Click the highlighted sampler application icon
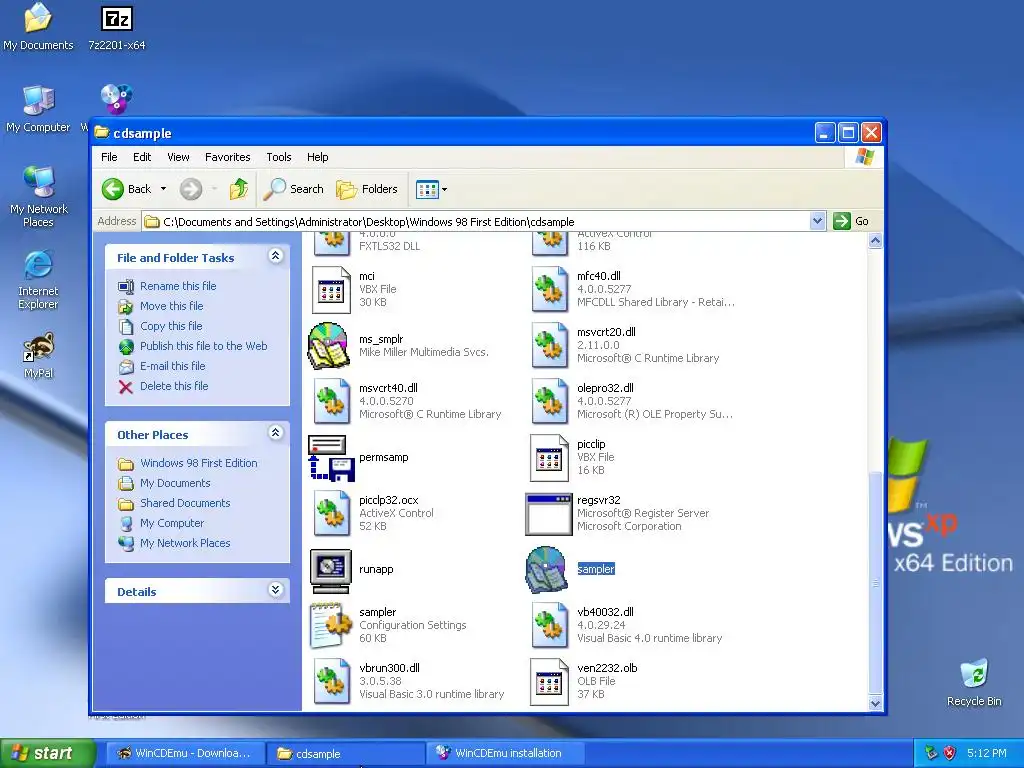 [547, 570]
